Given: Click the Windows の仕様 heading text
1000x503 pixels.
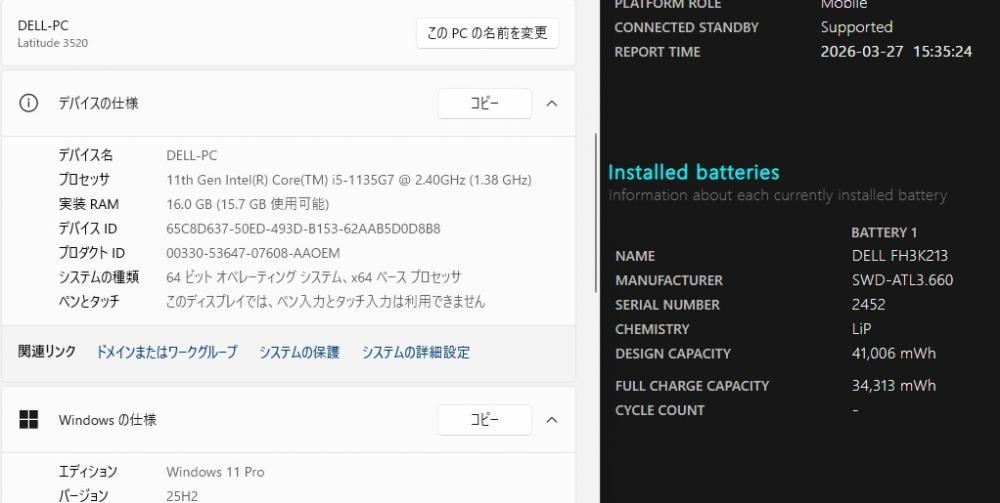Looking at the screenshot, I should click(107, 419).
